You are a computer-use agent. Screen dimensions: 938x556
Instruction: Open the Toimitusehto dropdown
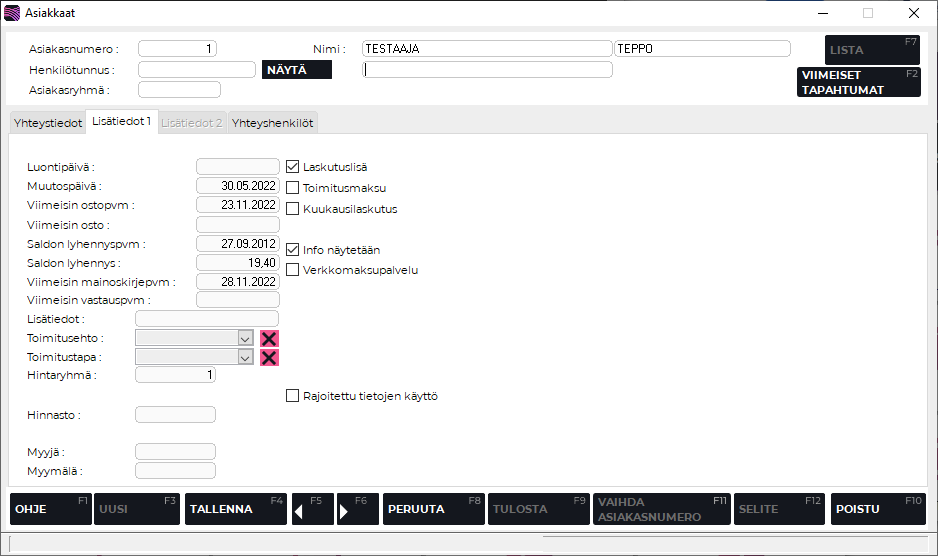click(x=245, y=338)
